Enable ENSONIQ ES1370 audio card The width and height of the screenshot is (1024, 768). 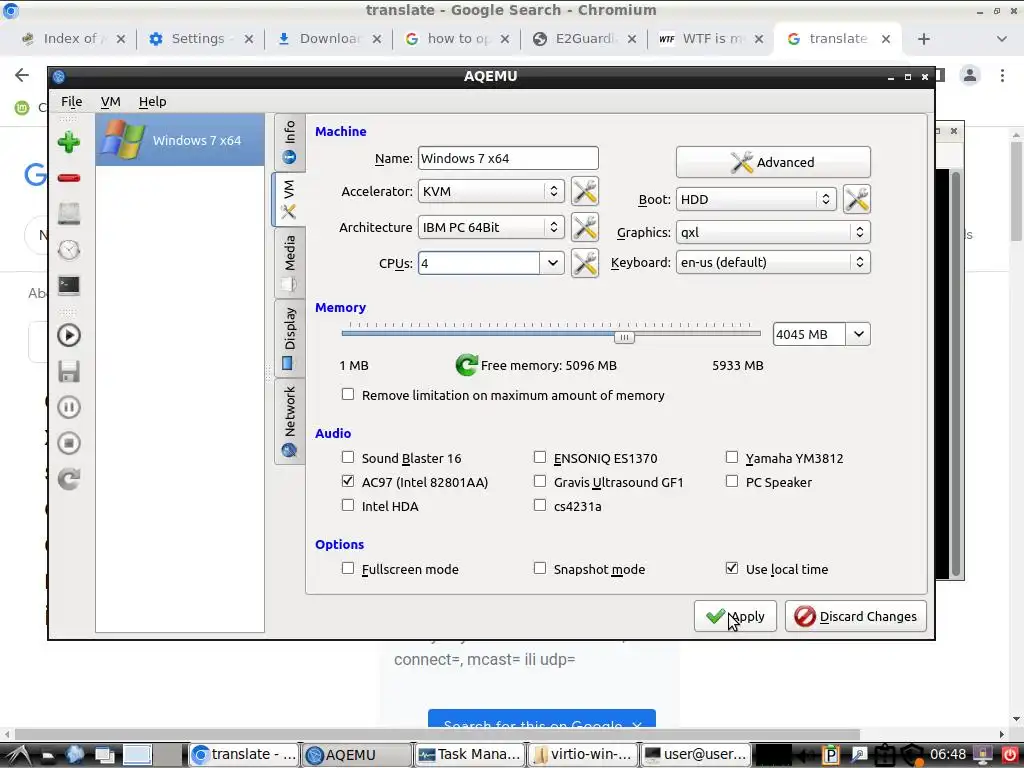tap(539, 457)
